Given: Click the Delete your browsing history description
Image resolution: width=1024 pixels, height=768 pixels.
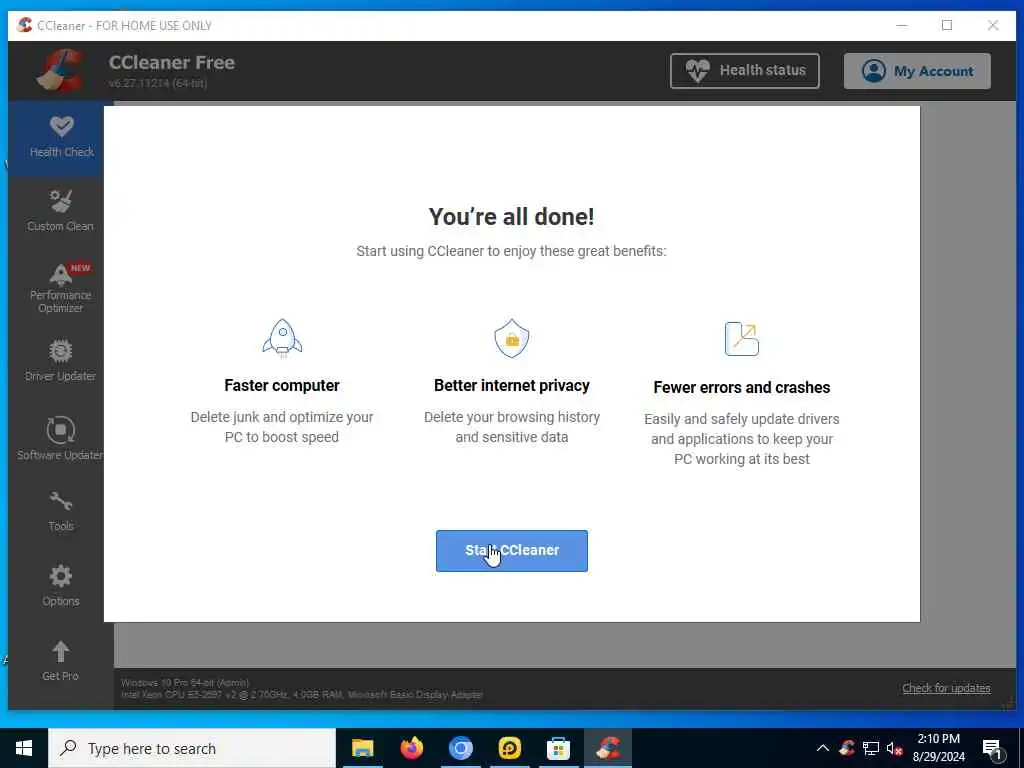Looking at the screenshot, I should click(x=511, y=427).
